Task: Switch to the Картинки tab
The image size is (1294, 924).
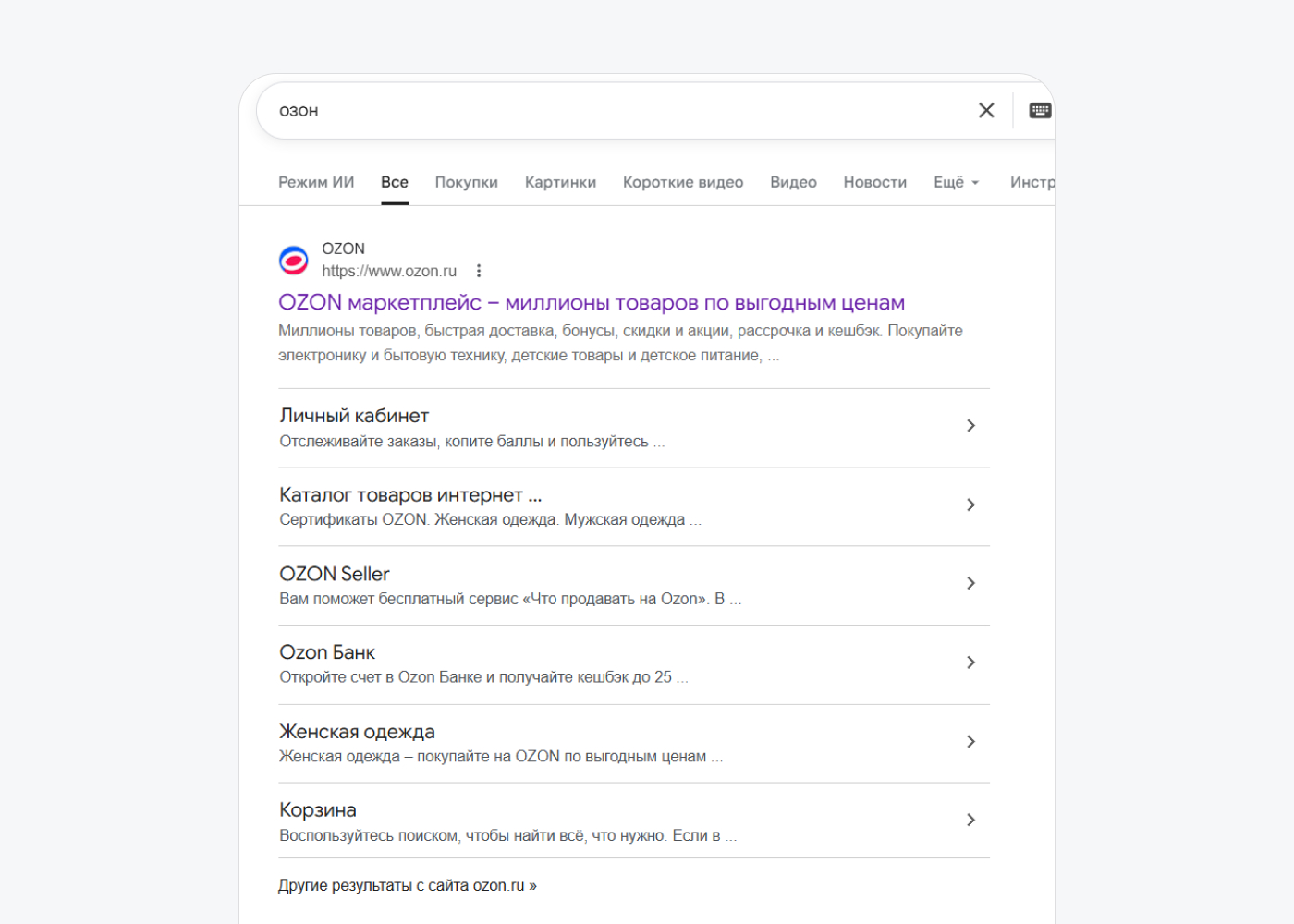Action: (x=560, y=182)
